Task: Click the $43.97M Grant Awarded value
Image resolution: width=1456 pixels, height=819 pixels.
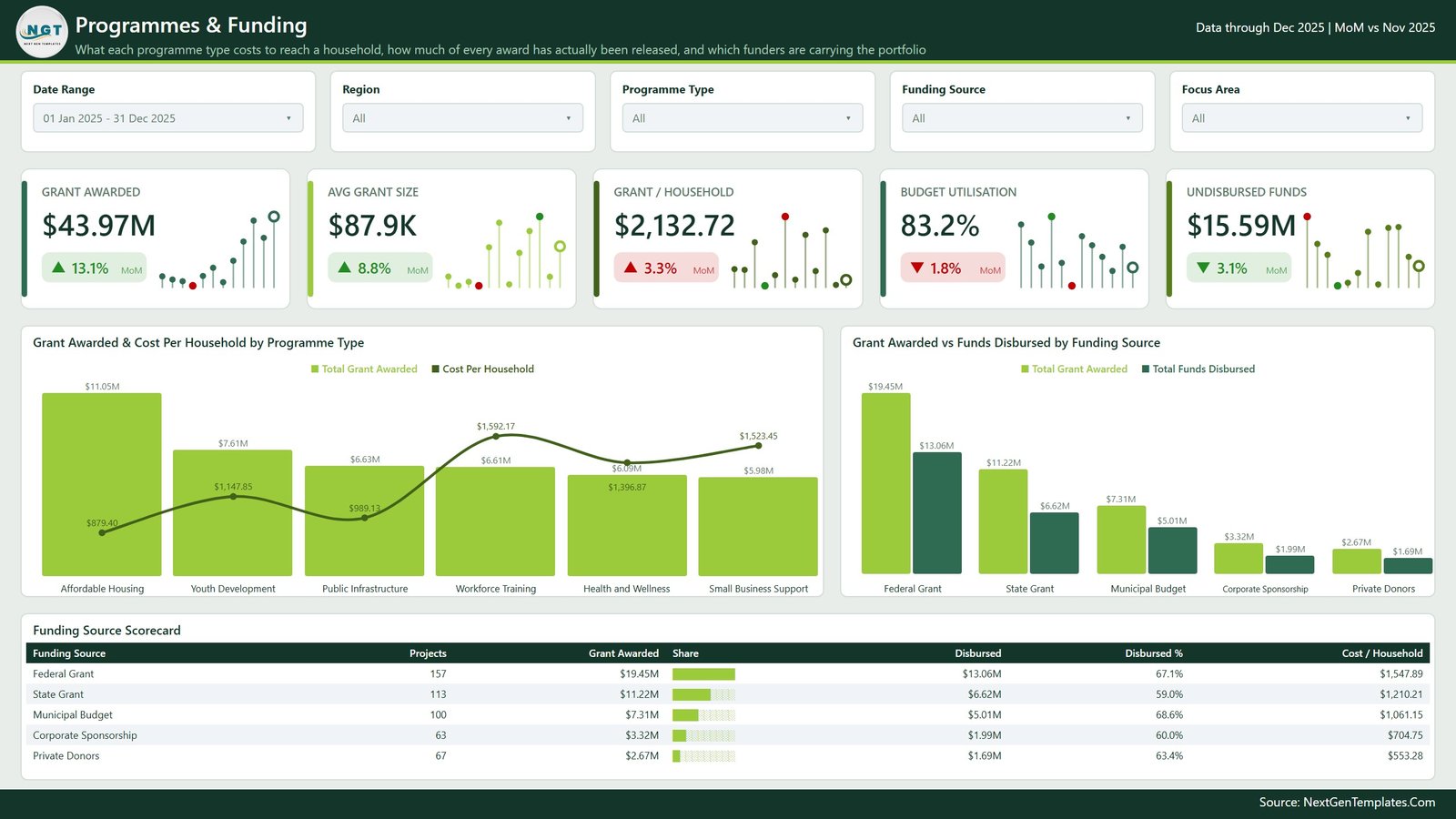Action: (x=99, y=226)
